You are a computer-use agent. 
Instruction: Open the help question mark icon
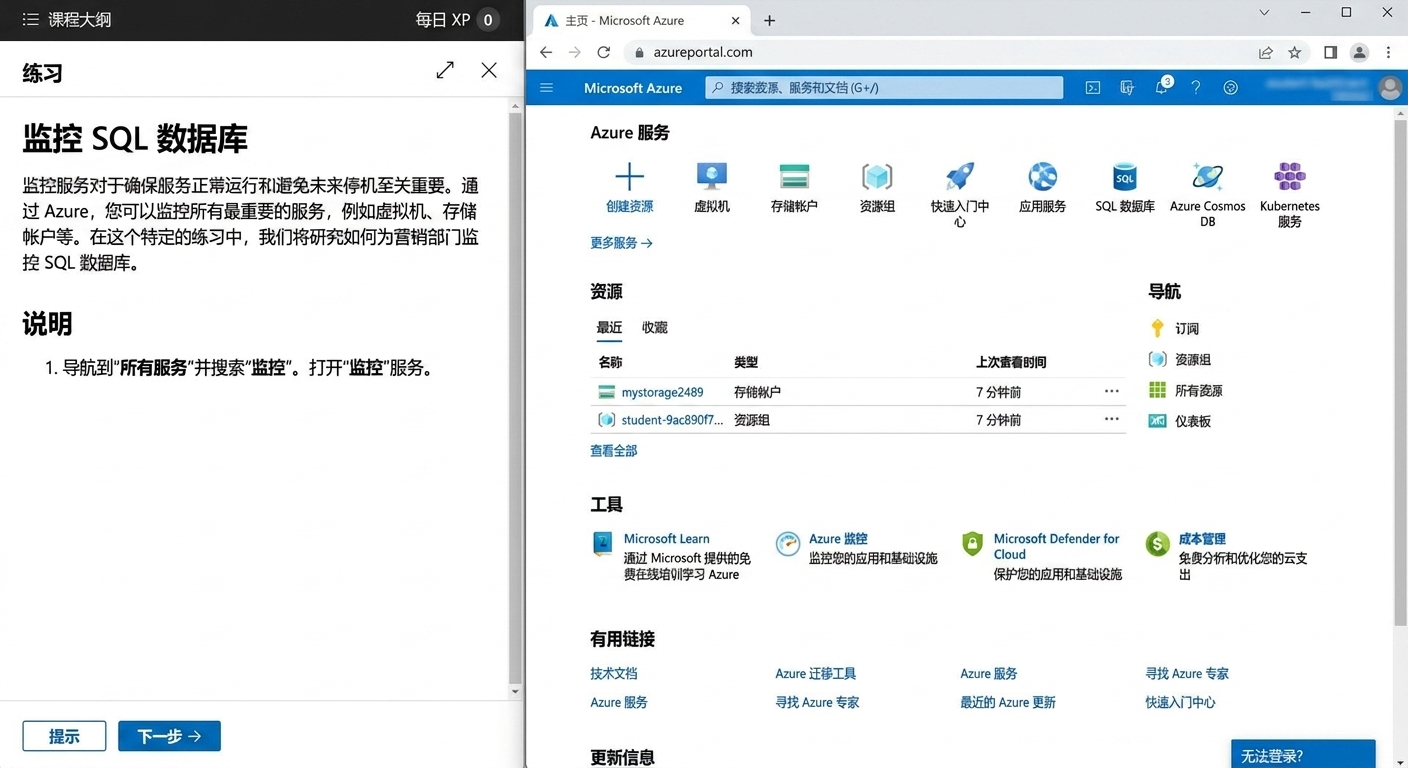point(1196,88)
